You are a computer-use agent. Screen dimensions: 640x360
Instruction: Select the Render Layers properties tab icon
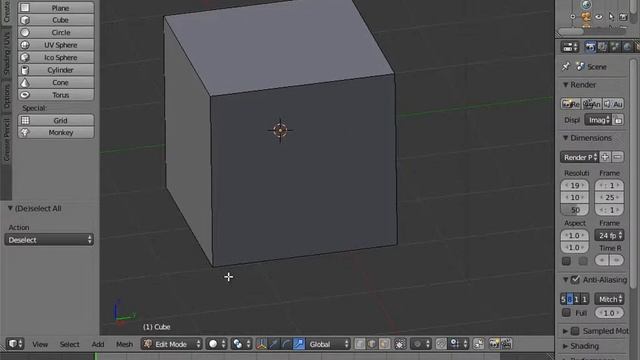pos(602,47)
